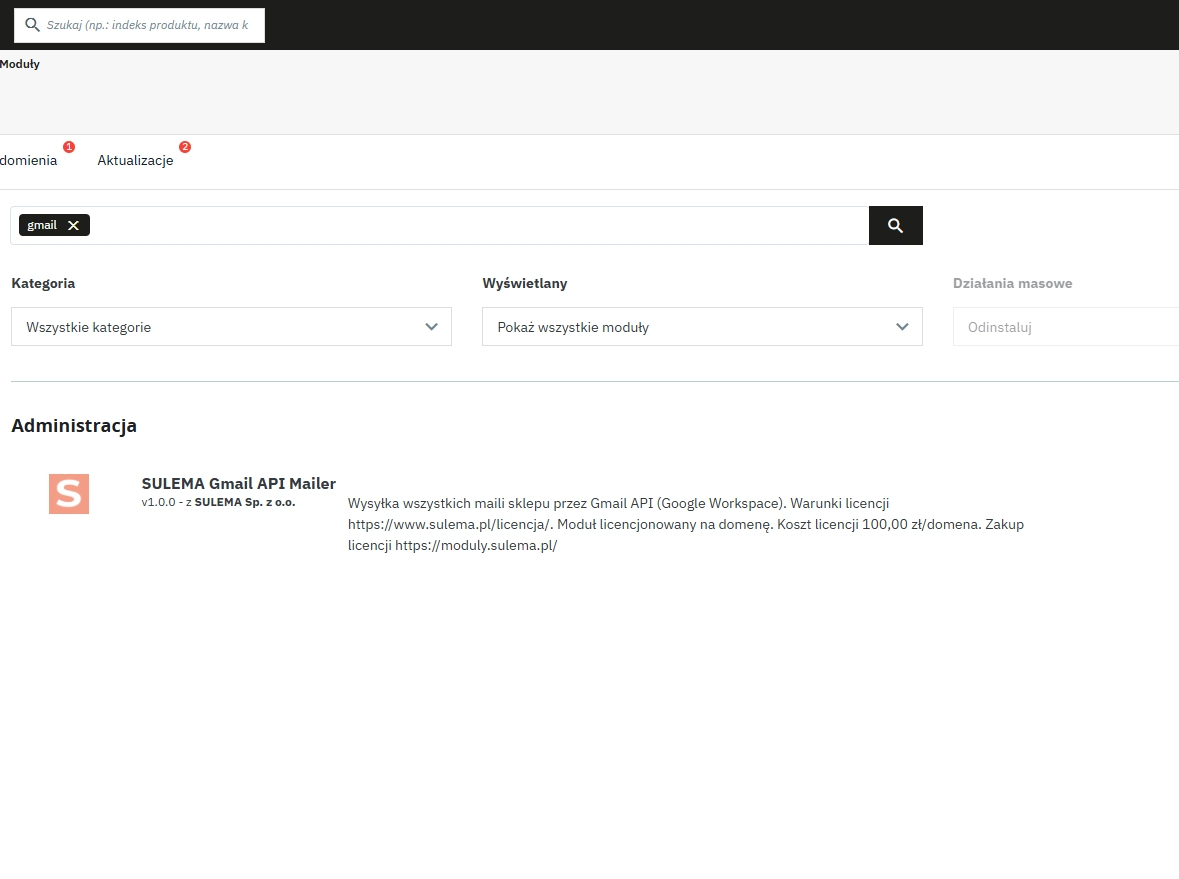Screen dimensions: 1179x879
Task: Select the Administracja section heading
Action: [74, 425]
